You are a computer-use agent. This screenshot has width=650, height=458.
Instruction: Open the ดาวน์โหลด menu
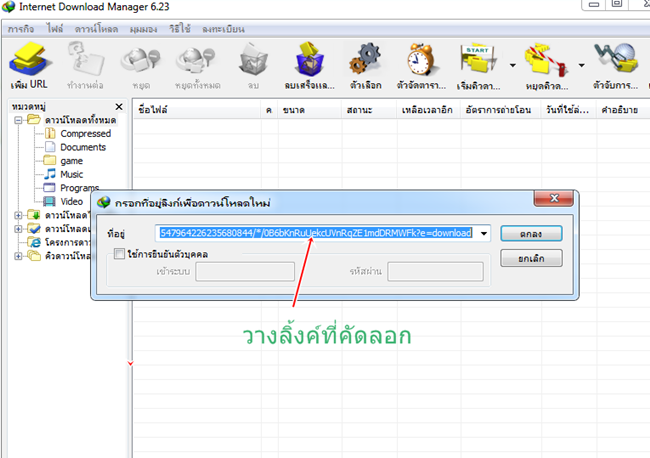[96, 29]
